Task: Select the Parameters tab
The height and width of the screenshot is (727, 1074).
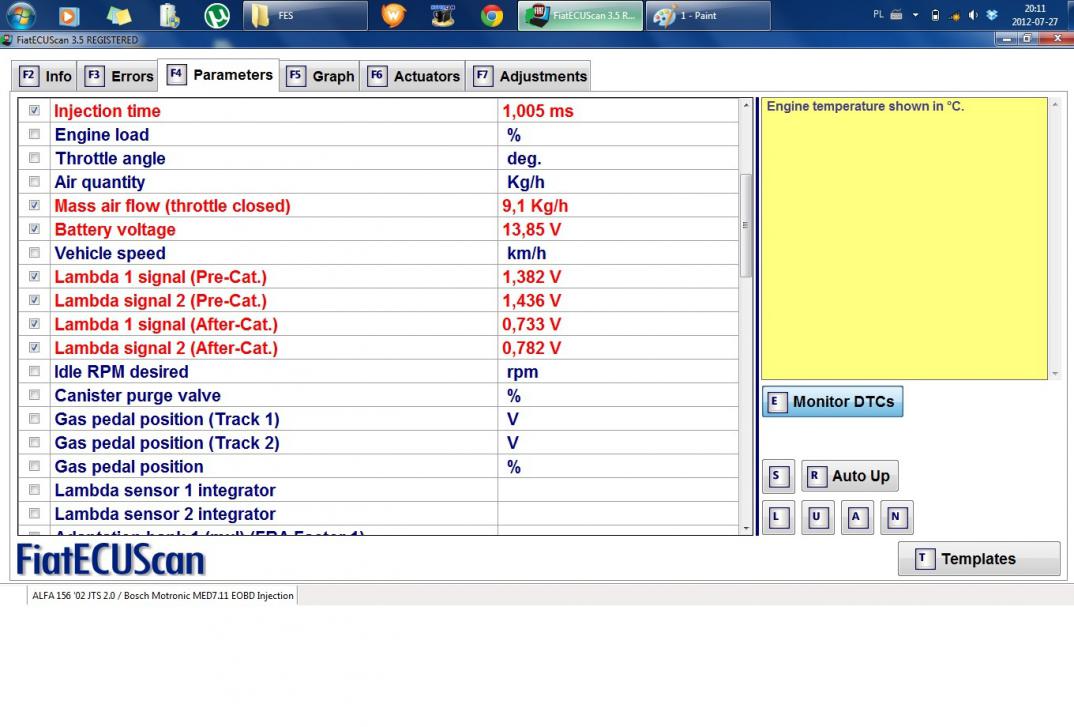Action: click(219, 75)
